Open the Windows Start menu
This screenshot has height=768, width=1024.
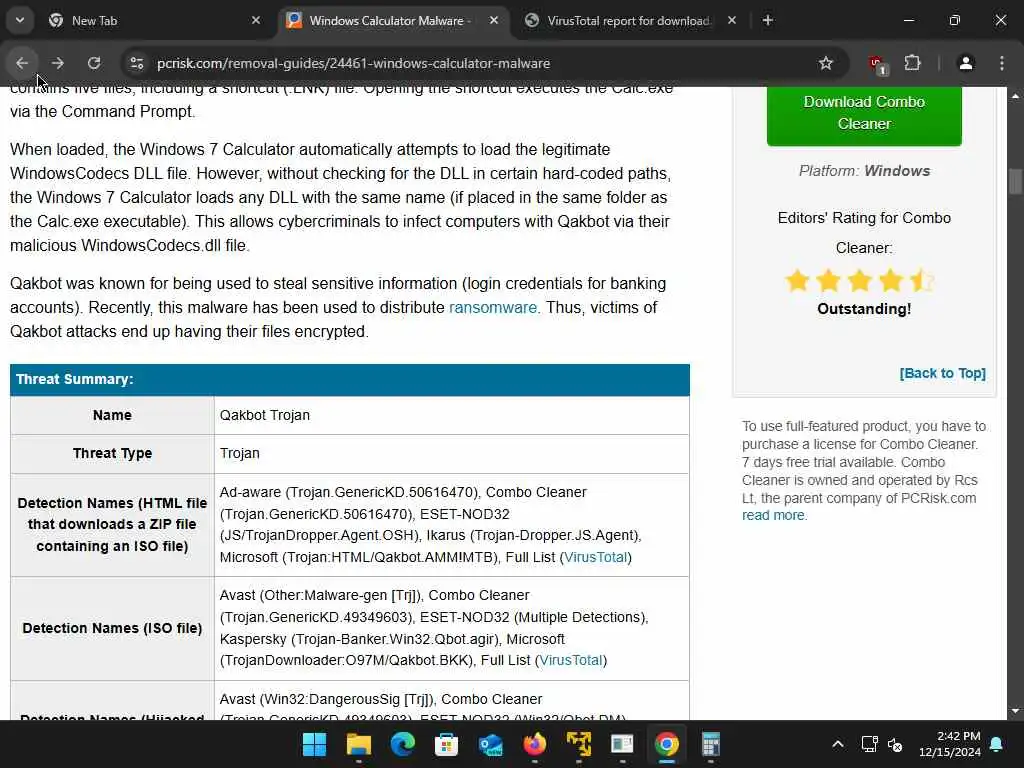(314, 744)
